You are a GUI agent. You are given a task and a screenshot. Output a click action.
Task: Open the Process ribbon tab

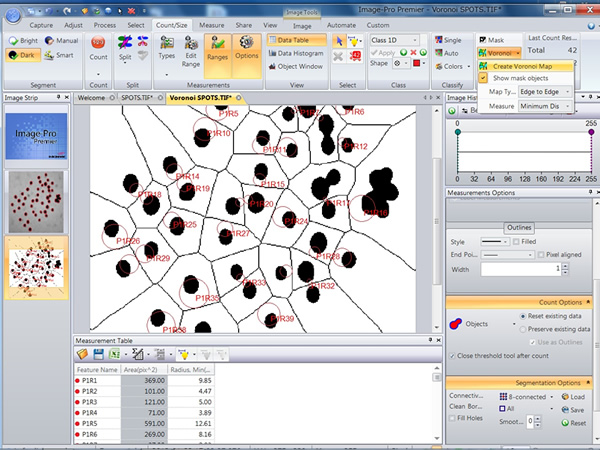click(x=104, y=25)
